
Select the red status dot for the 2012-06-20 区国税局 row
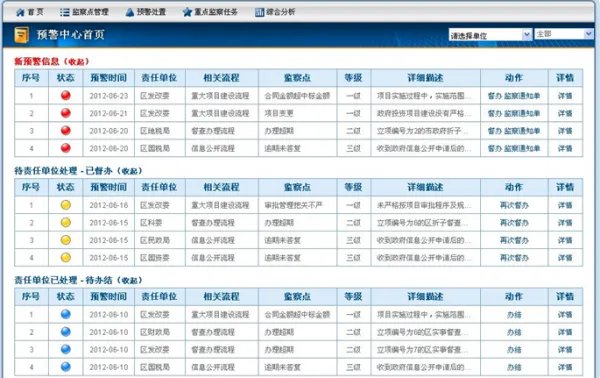point(66,148)
